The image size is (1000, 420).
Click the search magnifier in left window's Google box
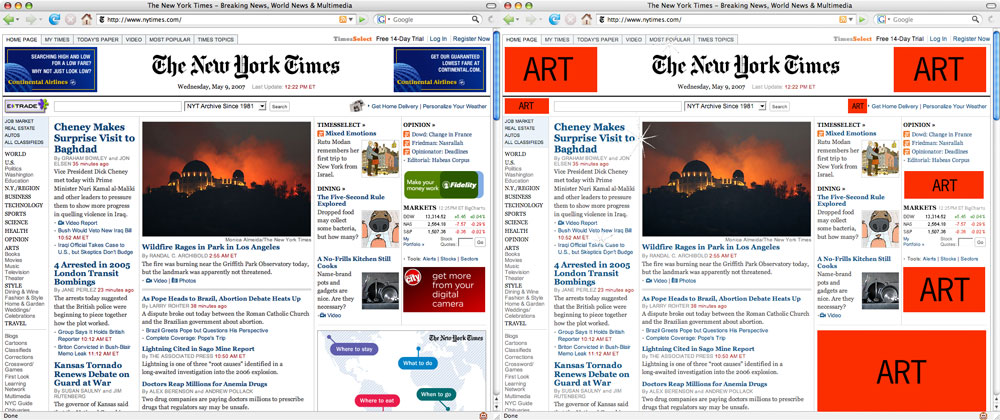pyautogui.click(x=475, y=20)
